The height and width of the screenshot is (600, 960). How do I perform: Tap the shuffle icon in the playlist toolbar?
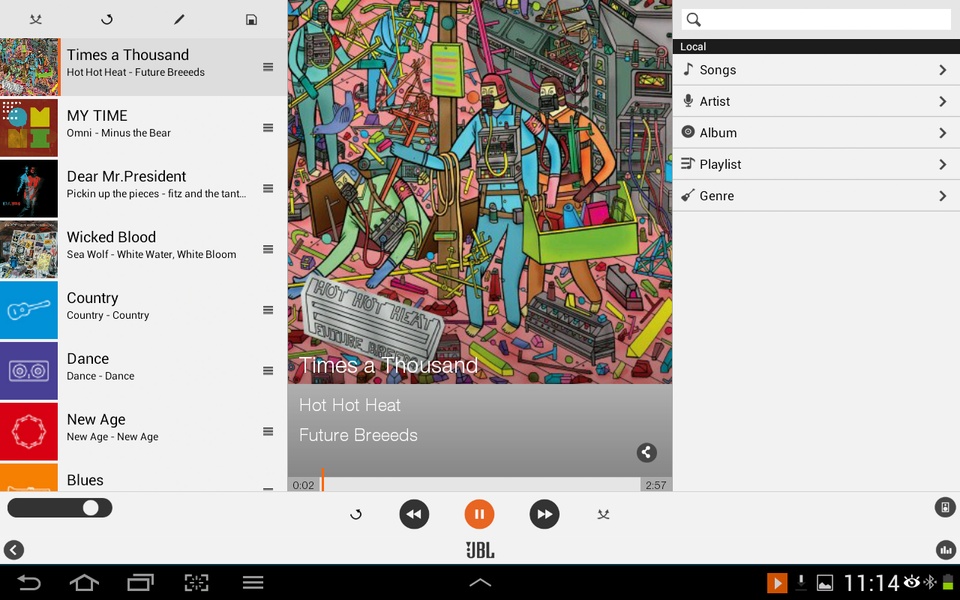pos(36,20)
